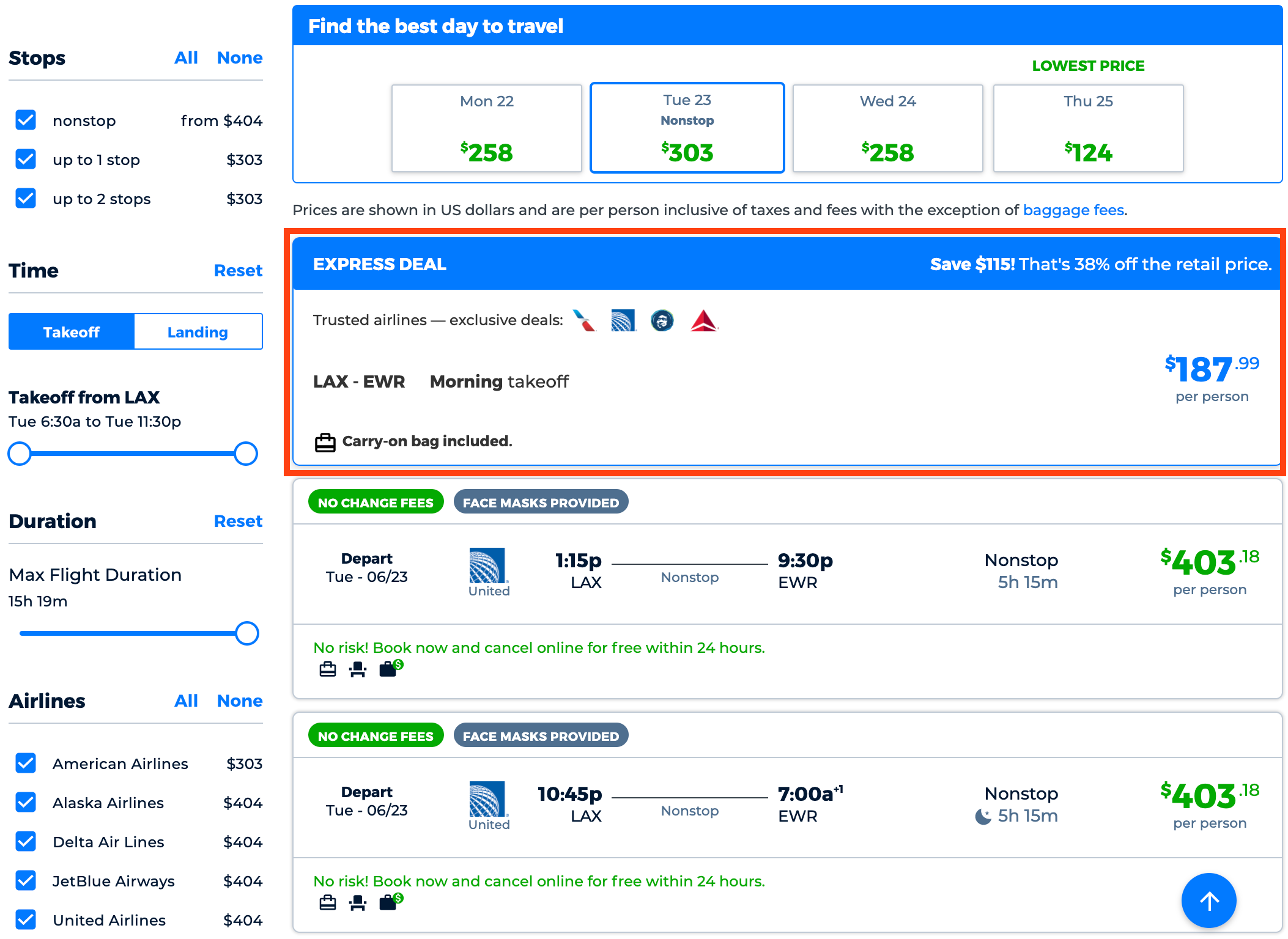Uncheck the up to 1 stop filter
Viewport: 1288px width, 939px height.
(26, 160)
